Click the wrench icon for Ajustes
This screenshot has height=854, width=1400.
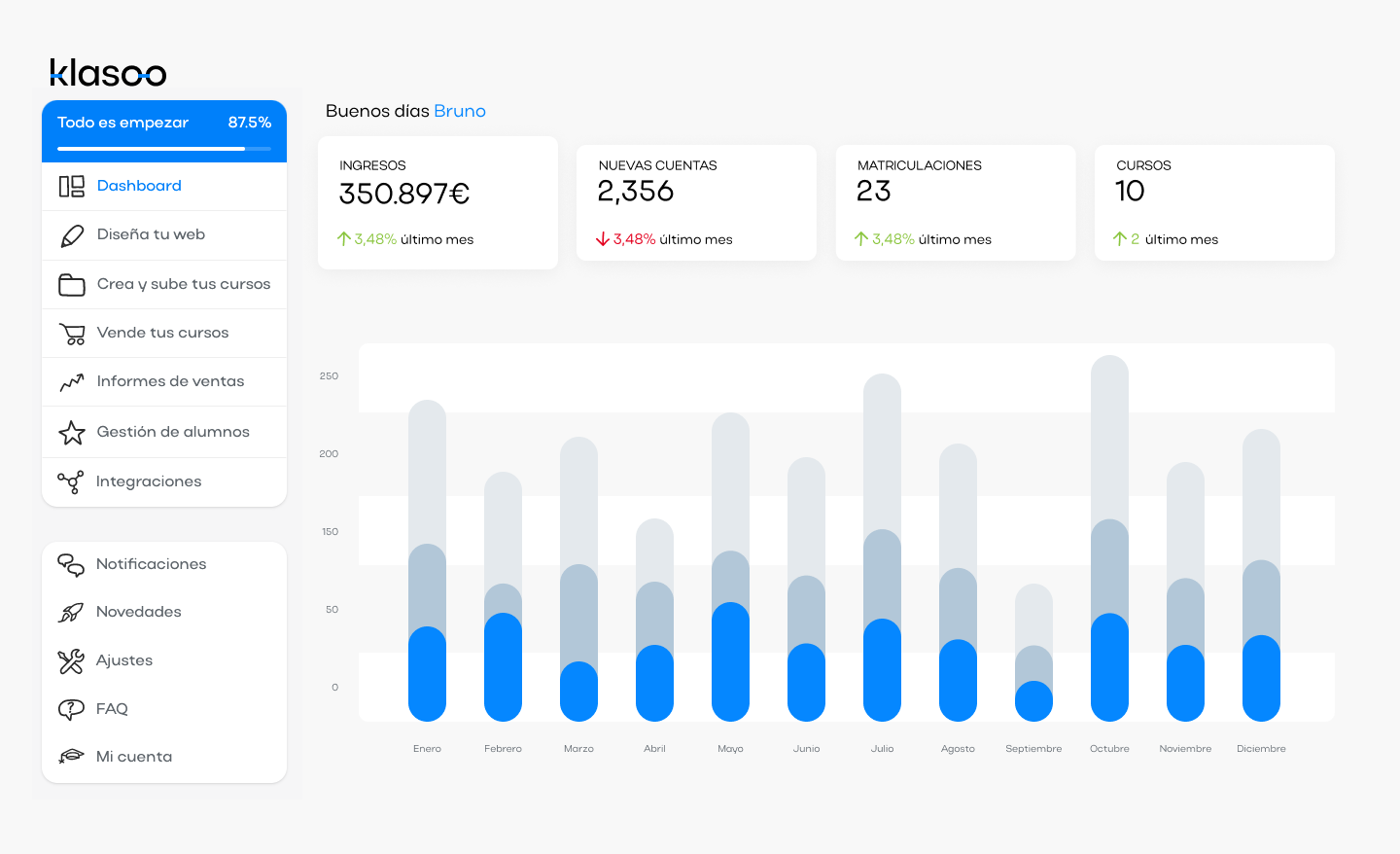point(71,661)
